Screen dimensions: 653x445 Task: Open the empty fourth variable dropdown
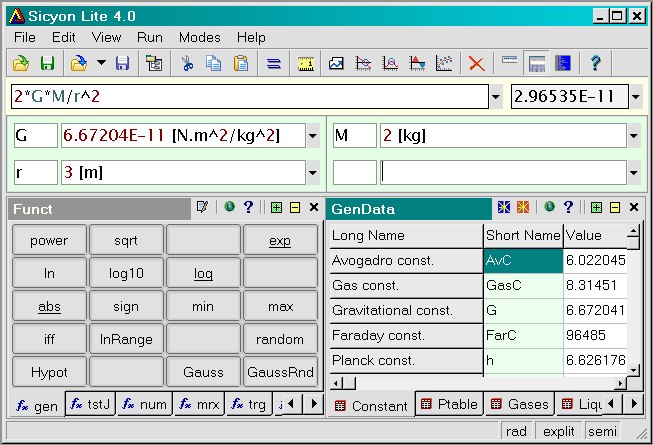coord(633,172)
